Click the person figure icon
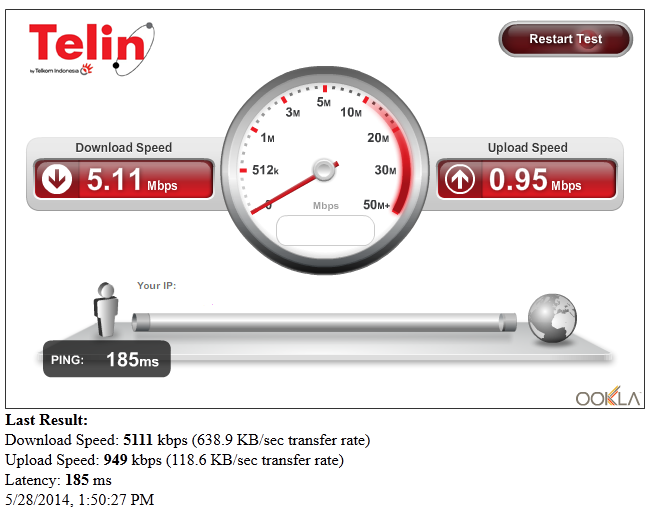The width and height of the screenshot is (666, 513). pyautogui.click(x=105, y=309)
